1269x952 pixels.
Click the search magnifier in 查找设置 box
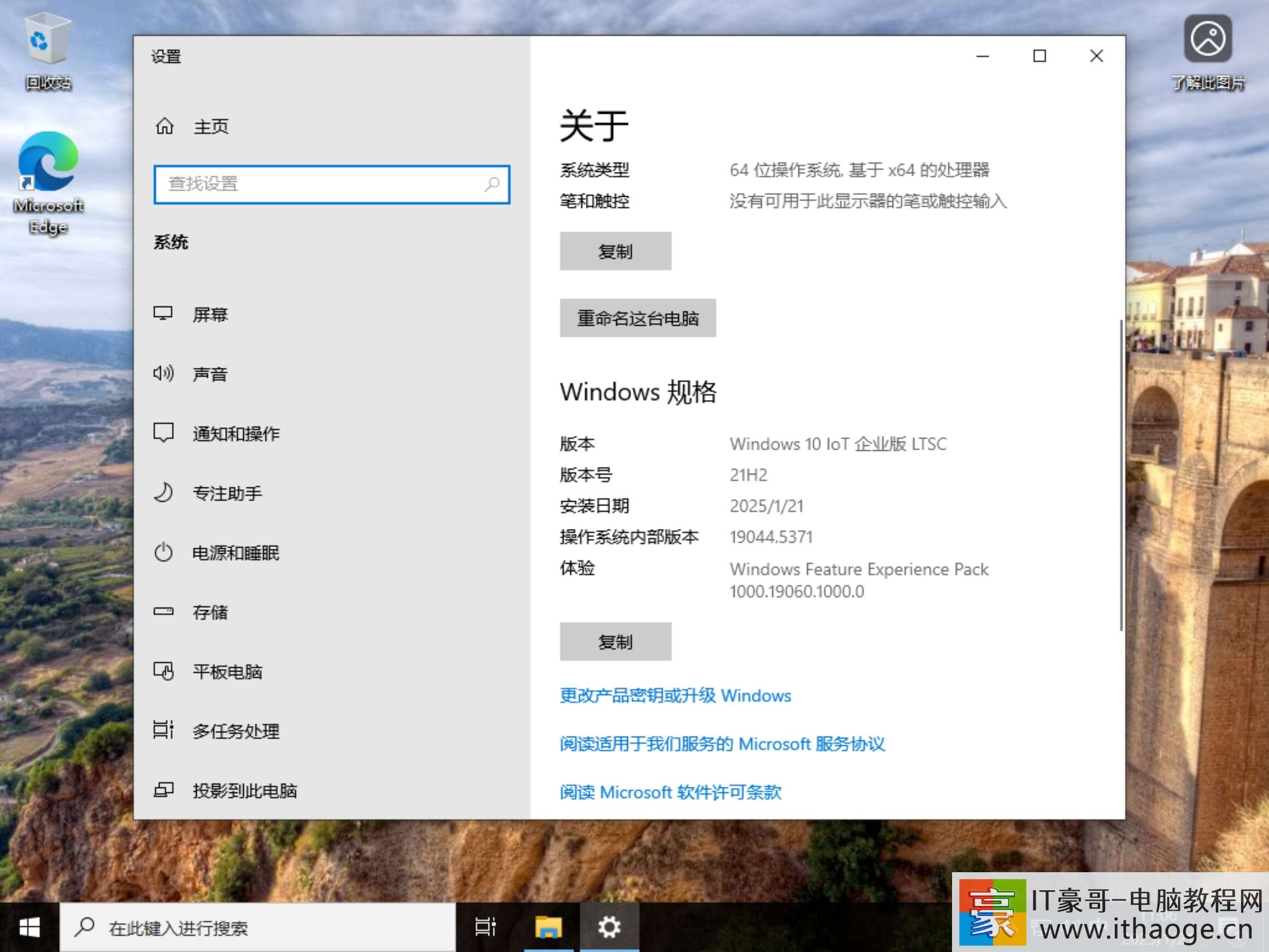click(x=492, y=184)
